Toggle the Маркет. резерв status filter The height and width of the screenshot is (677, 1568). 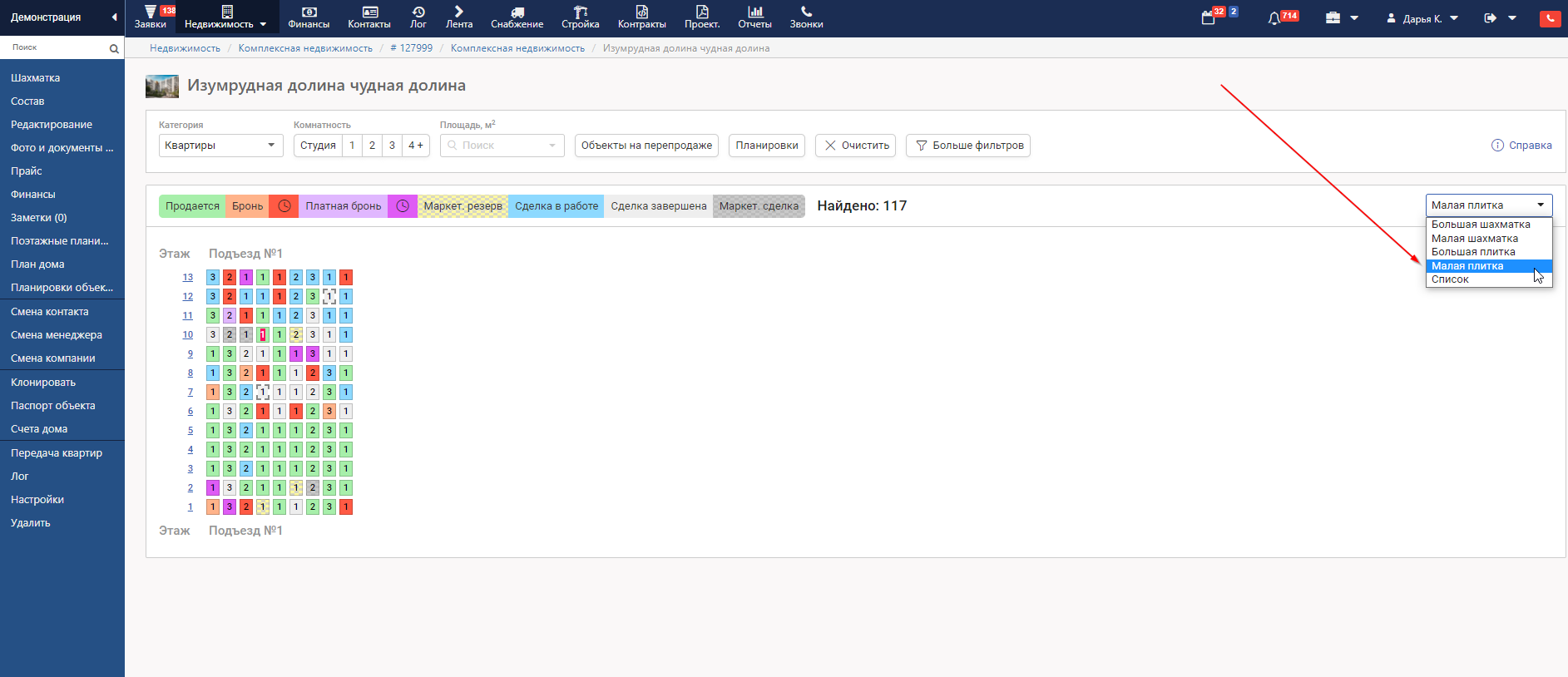coord(463,206)
